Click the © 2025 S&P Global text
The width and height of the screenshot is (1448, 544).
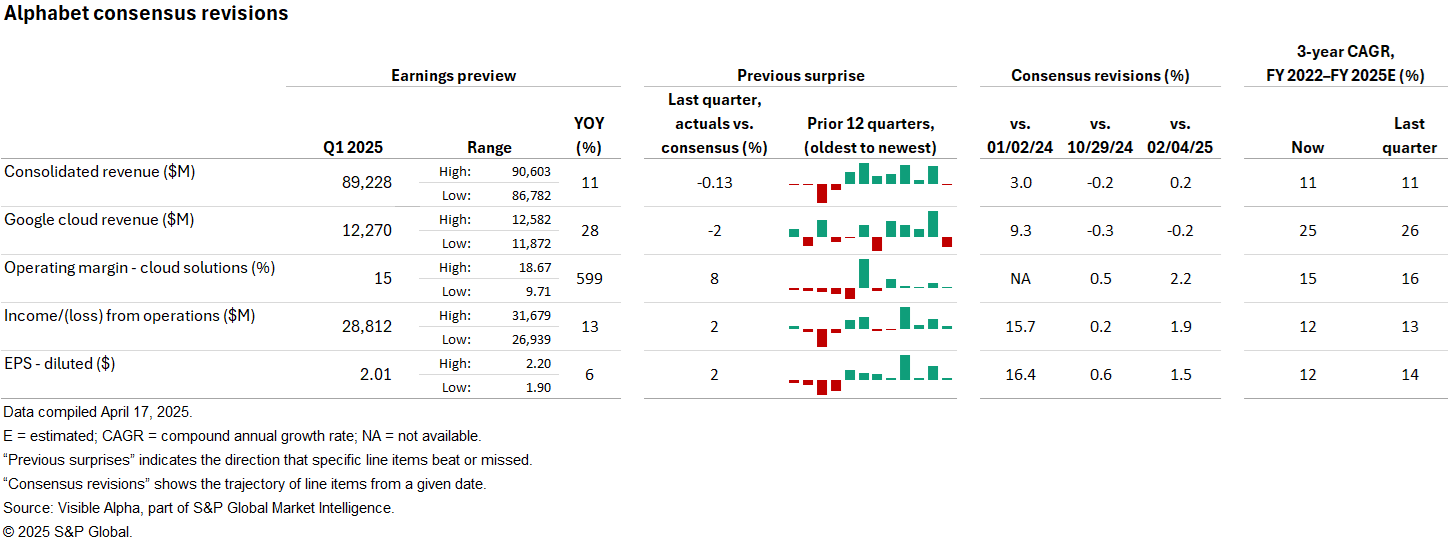tap(67, 532)
